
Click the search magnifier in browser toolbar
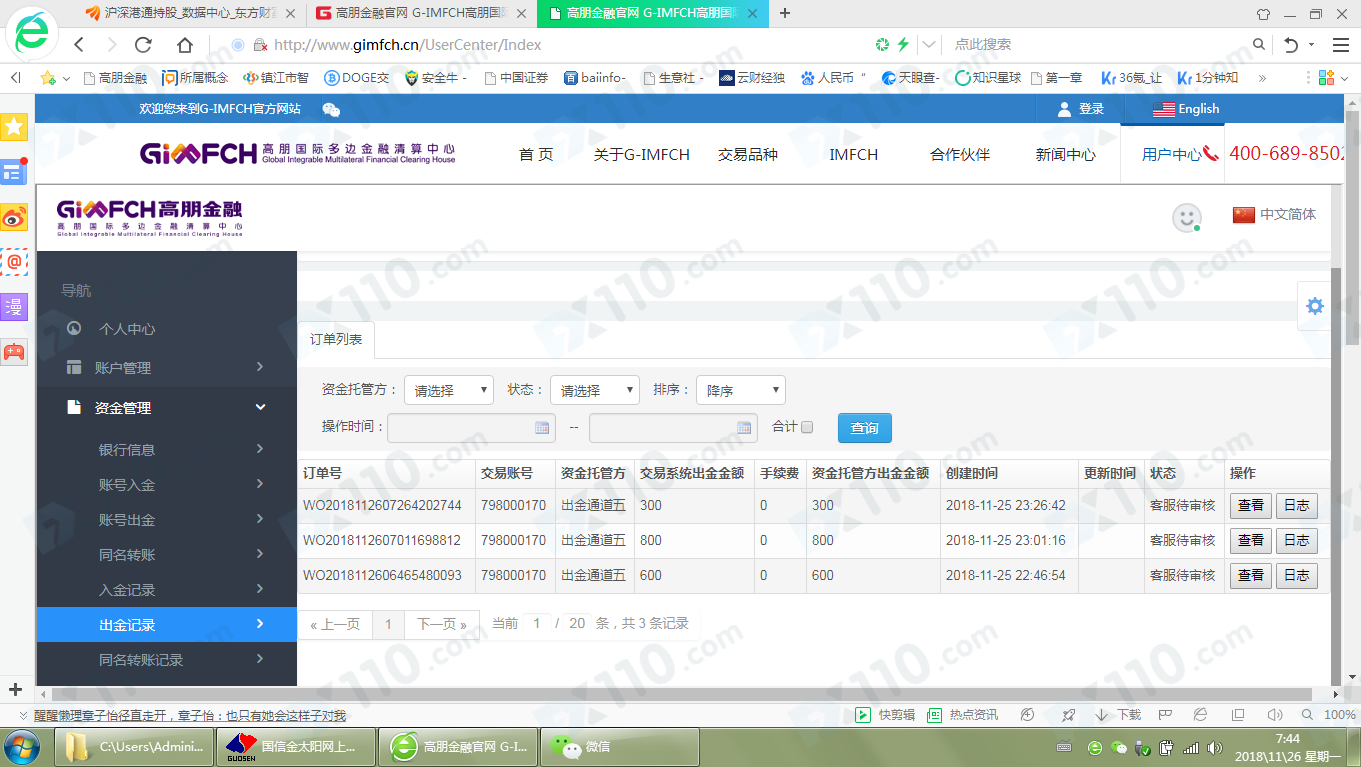click(x=1259, y=45)
